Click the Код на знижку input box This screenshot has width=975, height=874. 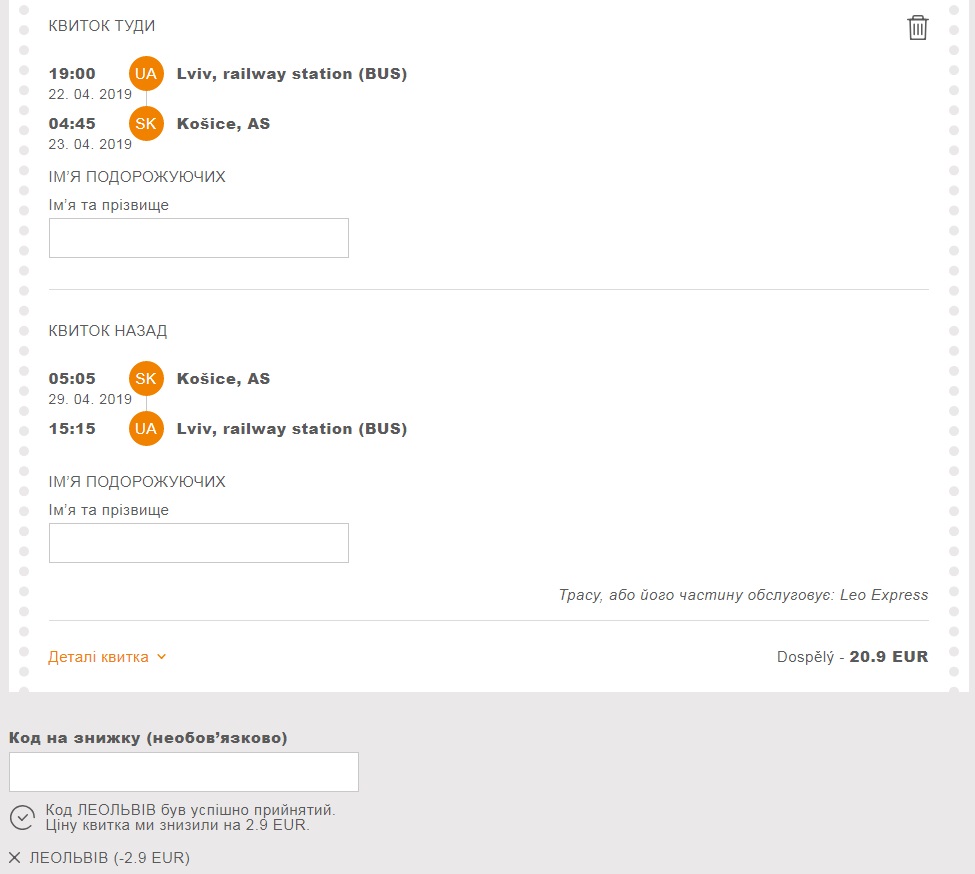tap(183, 772)
